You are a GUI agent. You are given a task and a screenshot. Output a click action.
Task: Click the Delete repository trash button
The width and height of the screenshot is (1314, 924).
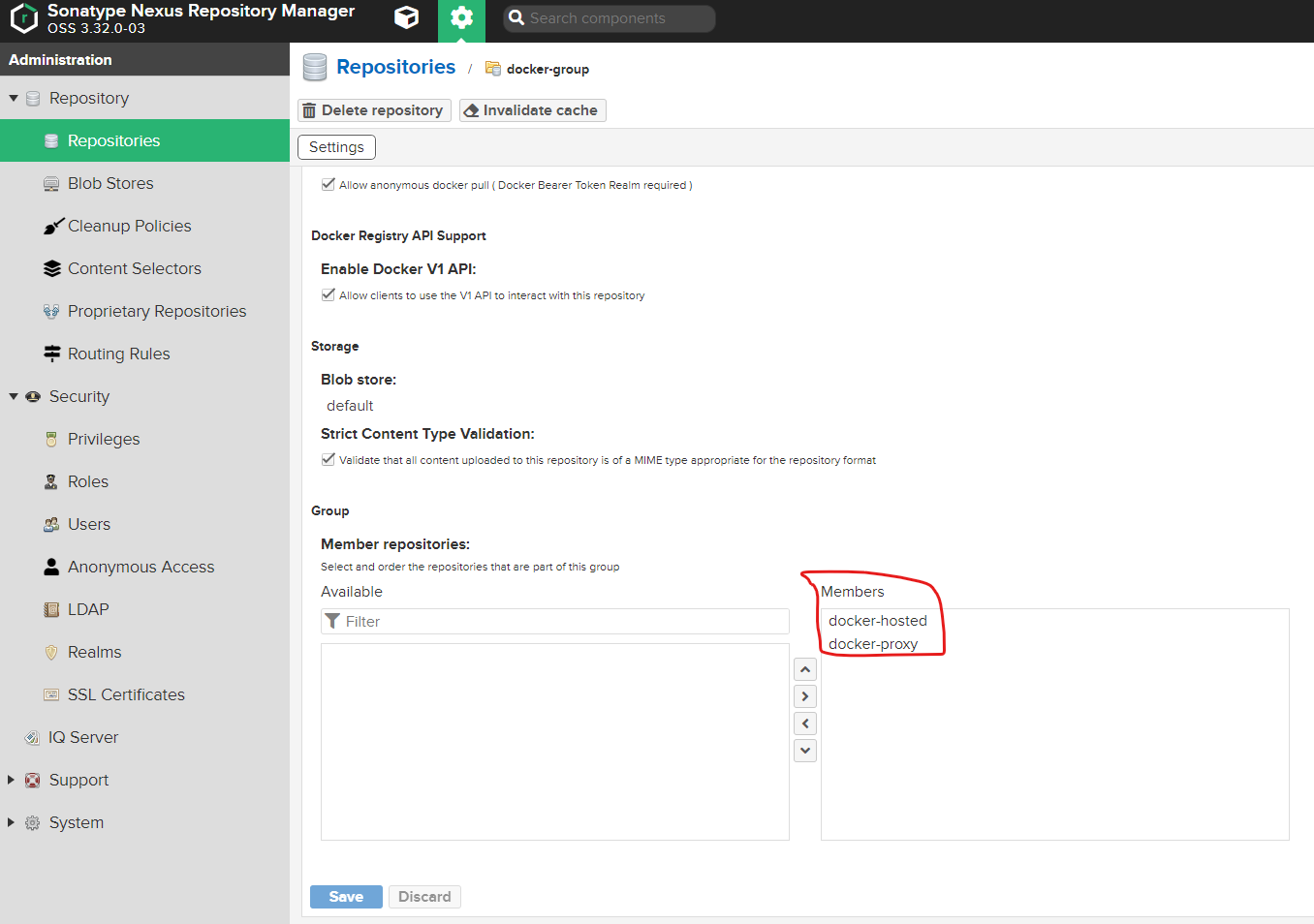[x=374, y=110]
